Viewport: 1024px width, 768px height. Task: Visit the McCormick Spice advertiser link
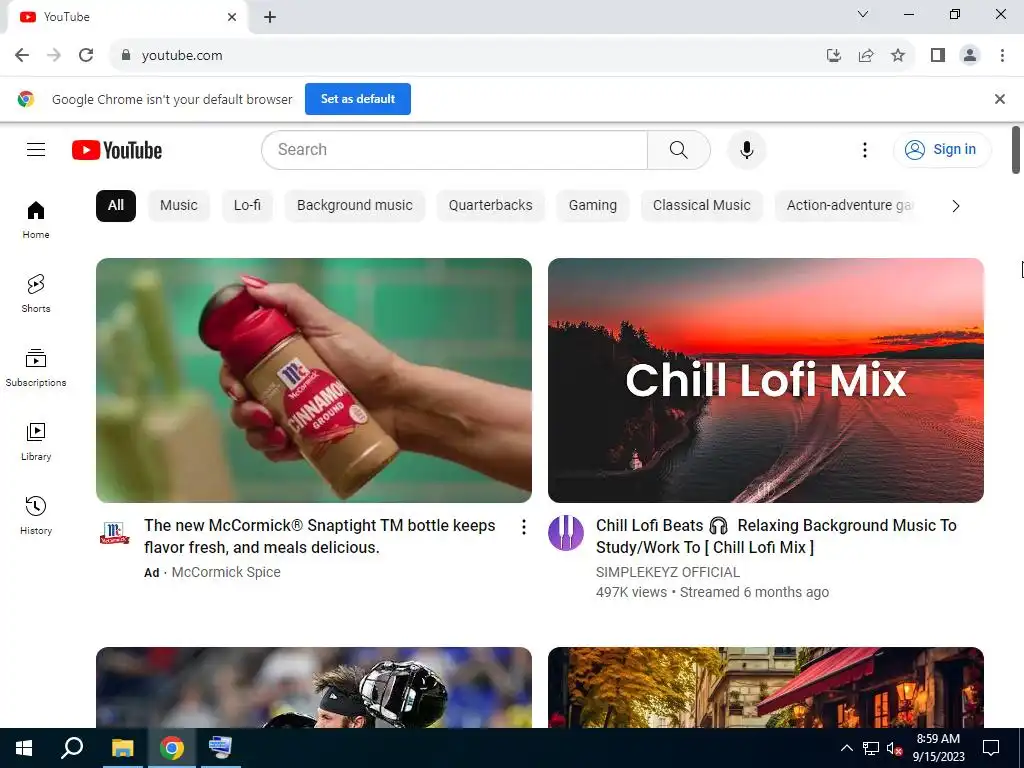(x=226, y=572)
